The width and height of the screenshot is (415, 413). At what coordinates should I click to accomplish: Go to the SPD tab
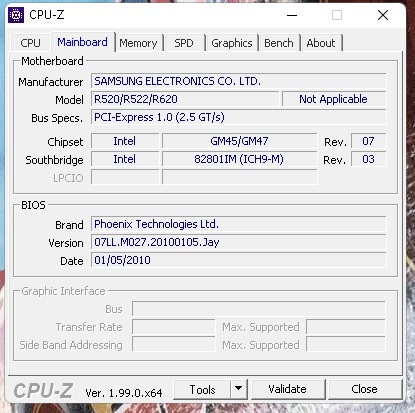pyautogui.click(x=184, y=43)
